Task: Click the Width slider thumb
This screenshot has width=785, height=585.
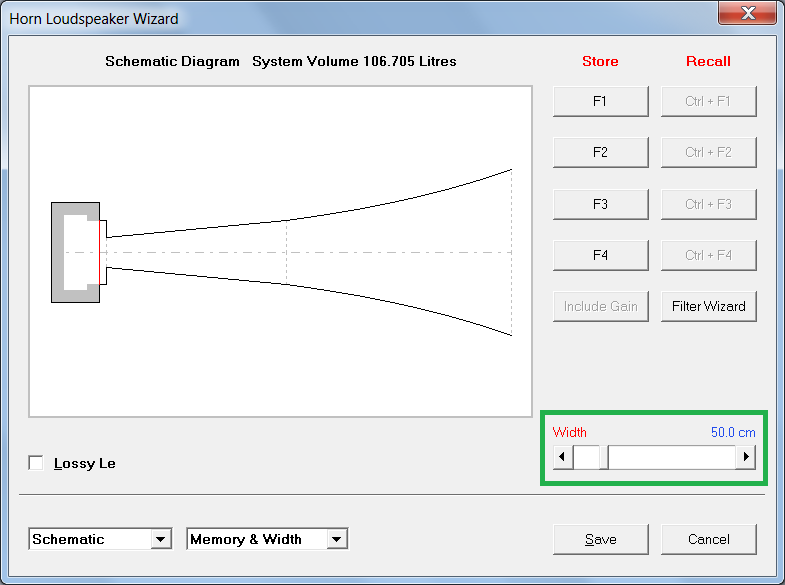Action: point(604,457)
